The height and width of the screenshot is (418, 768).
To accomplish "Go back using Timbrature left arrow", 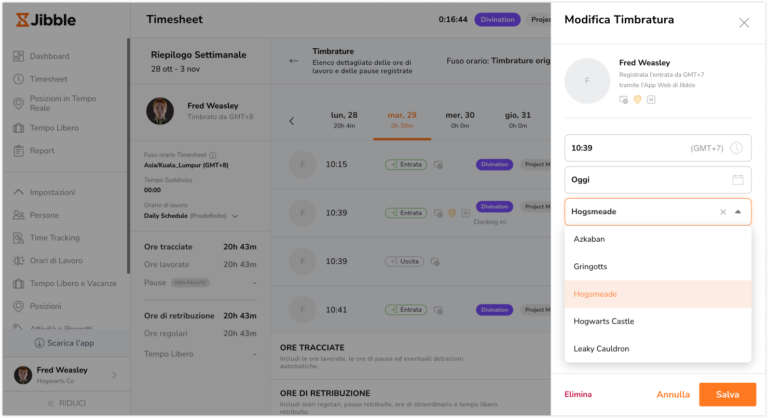I will pos(293,61).
